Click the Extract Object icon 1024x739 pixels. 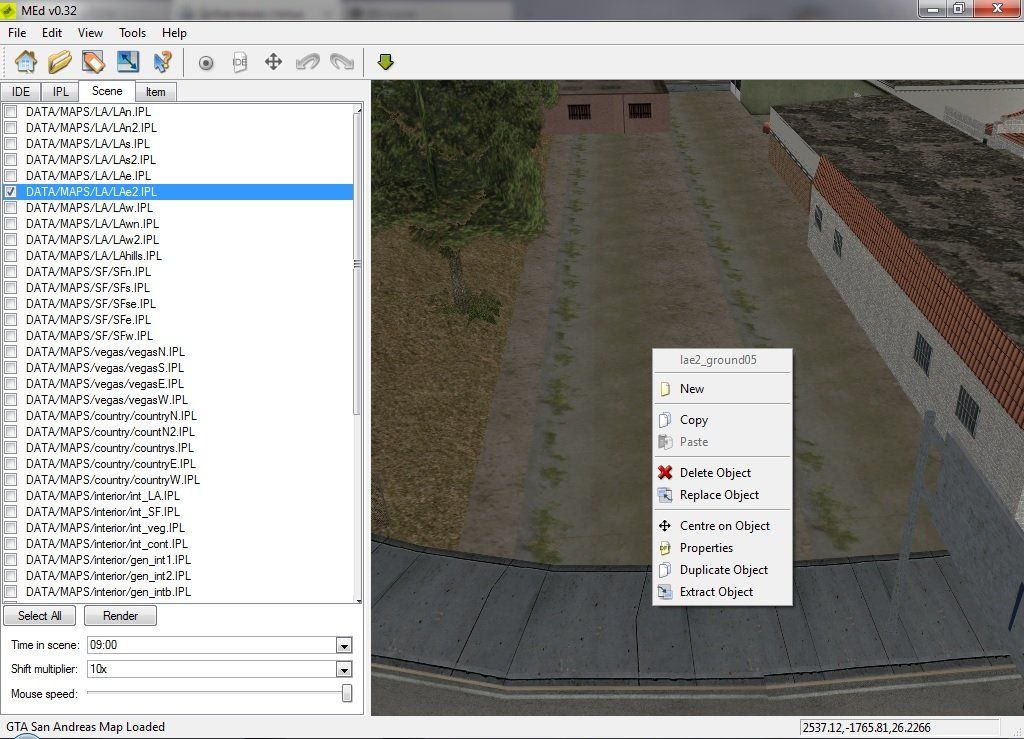tap(665, 592)
